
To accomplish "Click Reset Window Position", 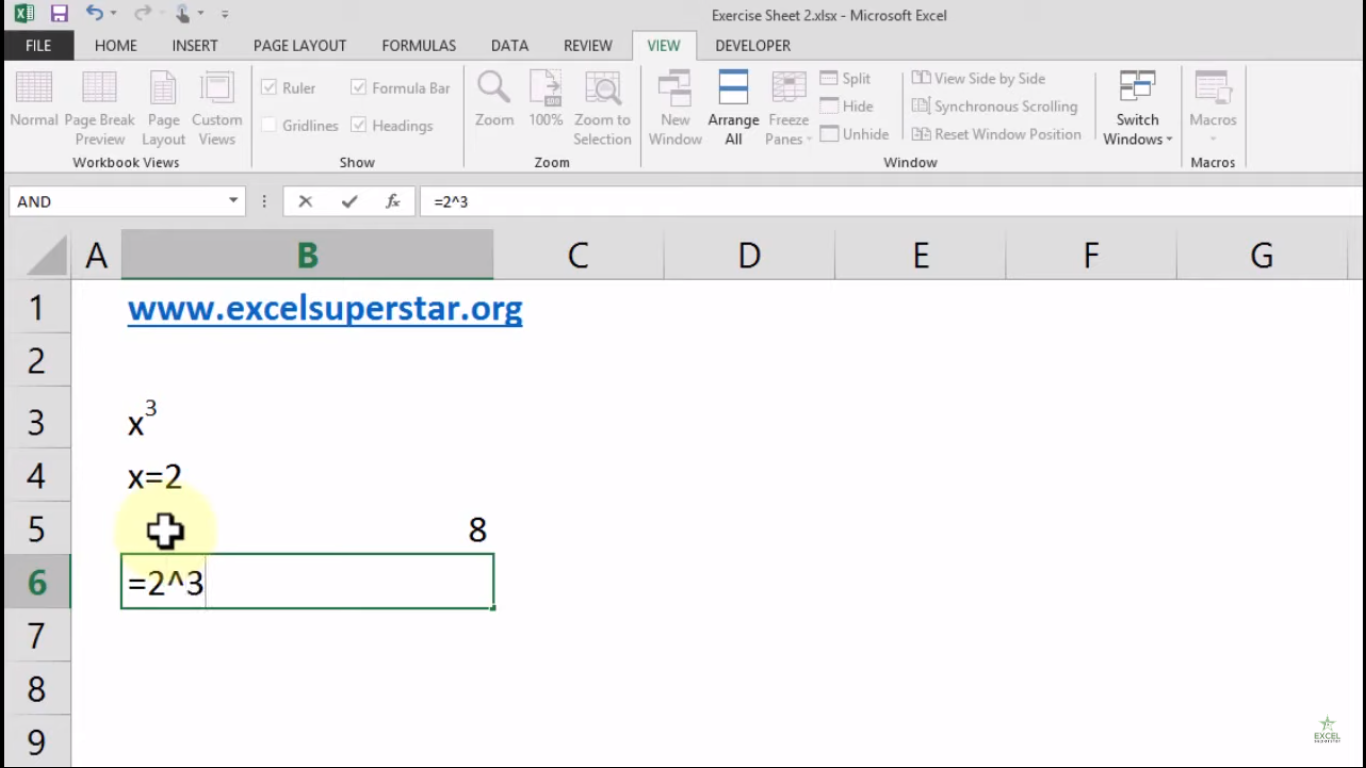I will point(996,134).
